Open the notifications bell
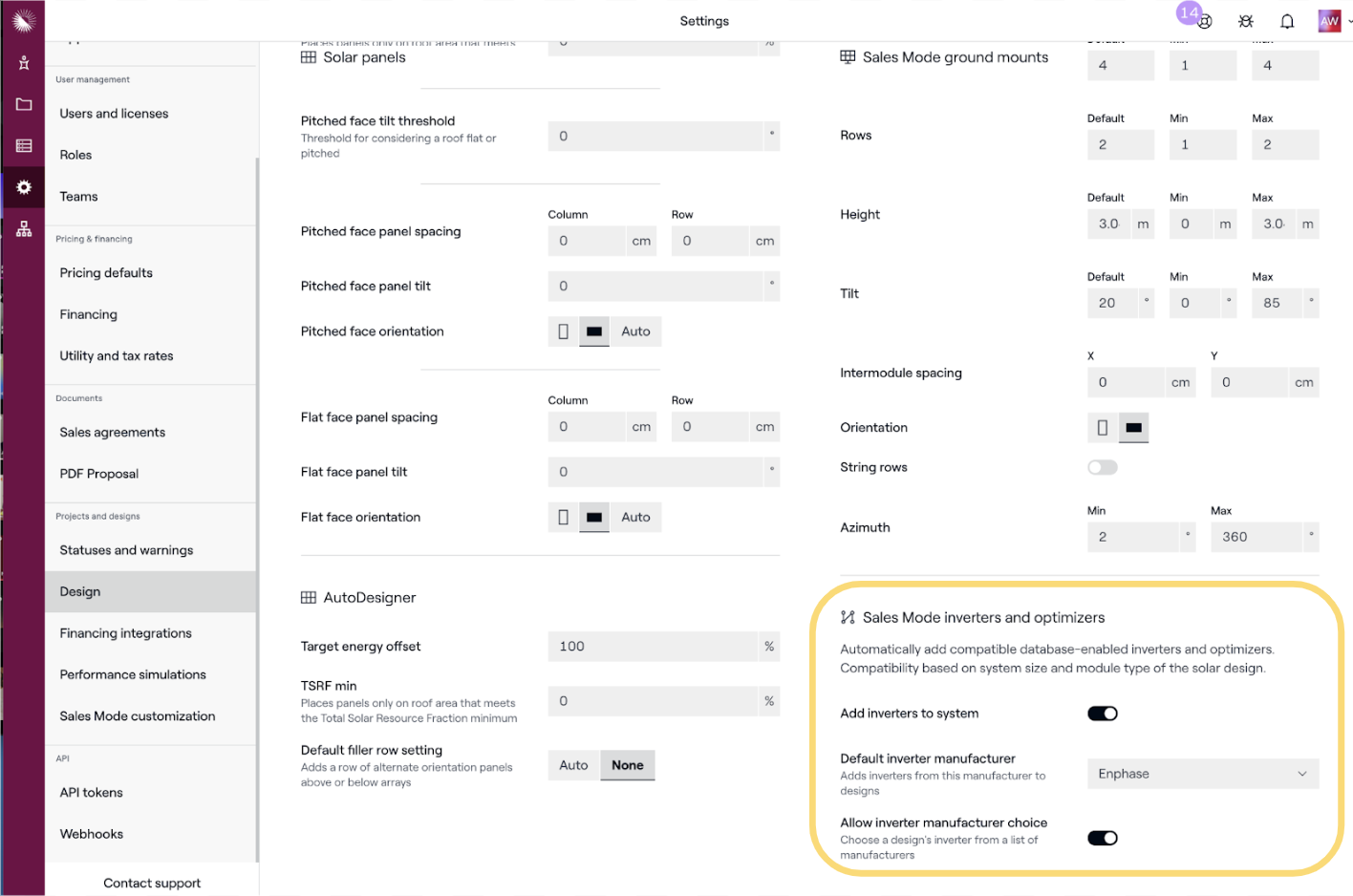 1287,21
